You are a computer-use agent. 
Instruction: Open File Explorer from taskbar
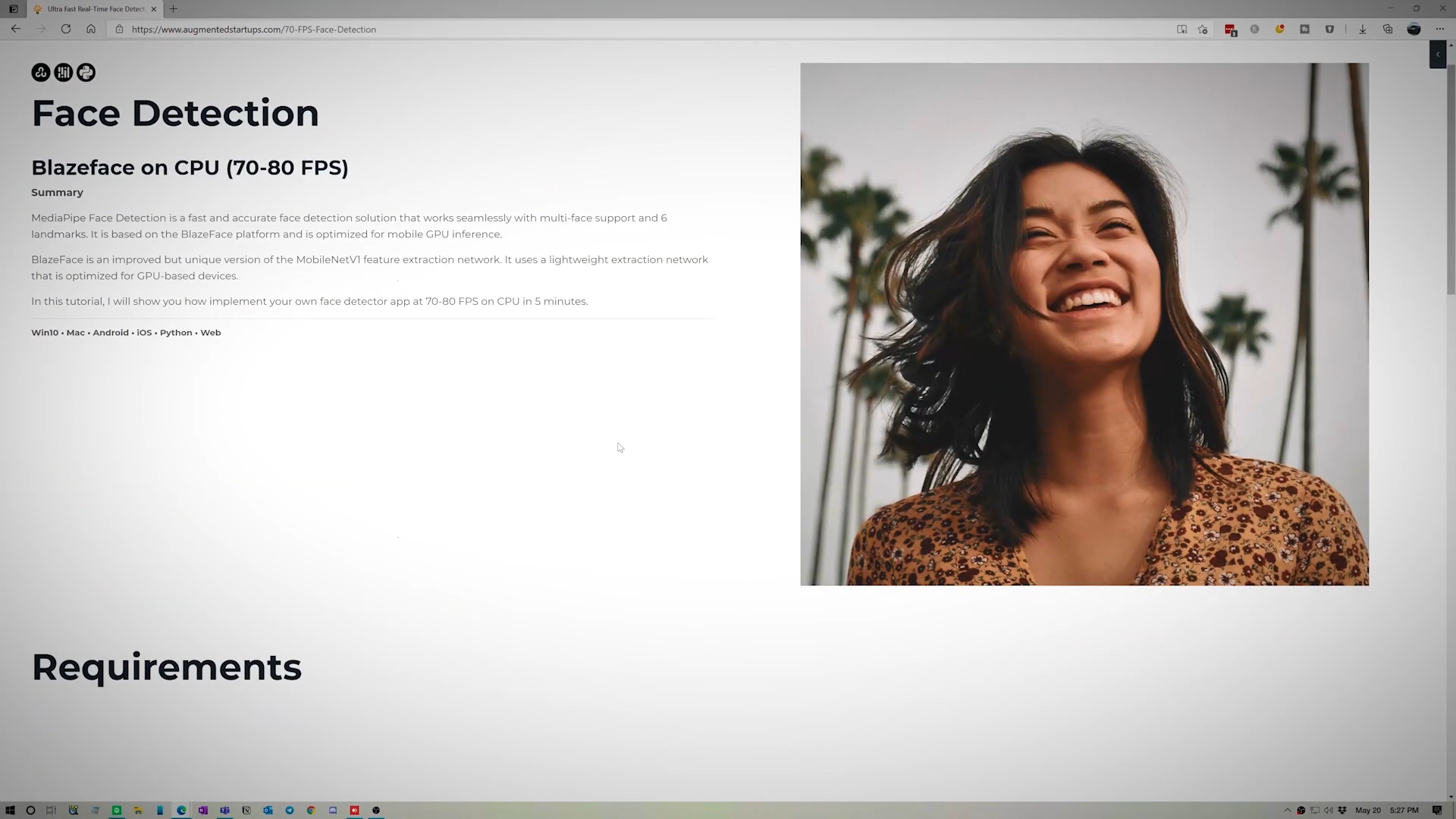pos(138,810)
